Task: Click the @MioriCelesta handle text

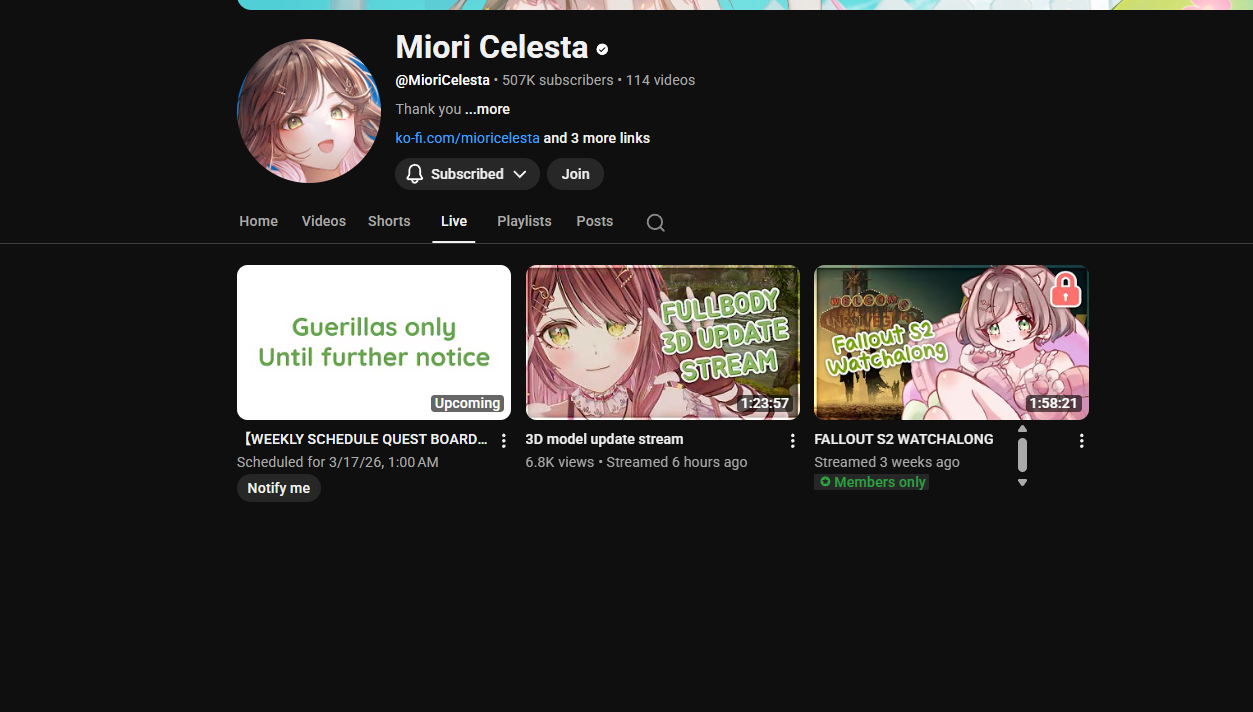Action: point(442,80)
